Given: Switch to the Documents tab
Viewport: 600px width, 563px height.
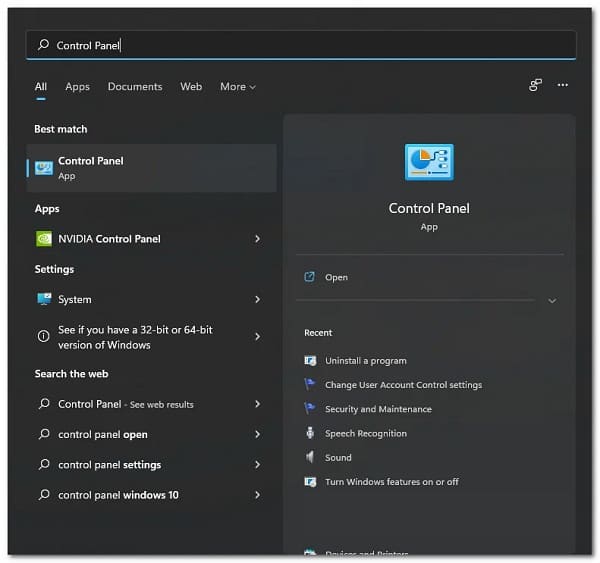Looking at the screenshot, I should click(135, 87).
